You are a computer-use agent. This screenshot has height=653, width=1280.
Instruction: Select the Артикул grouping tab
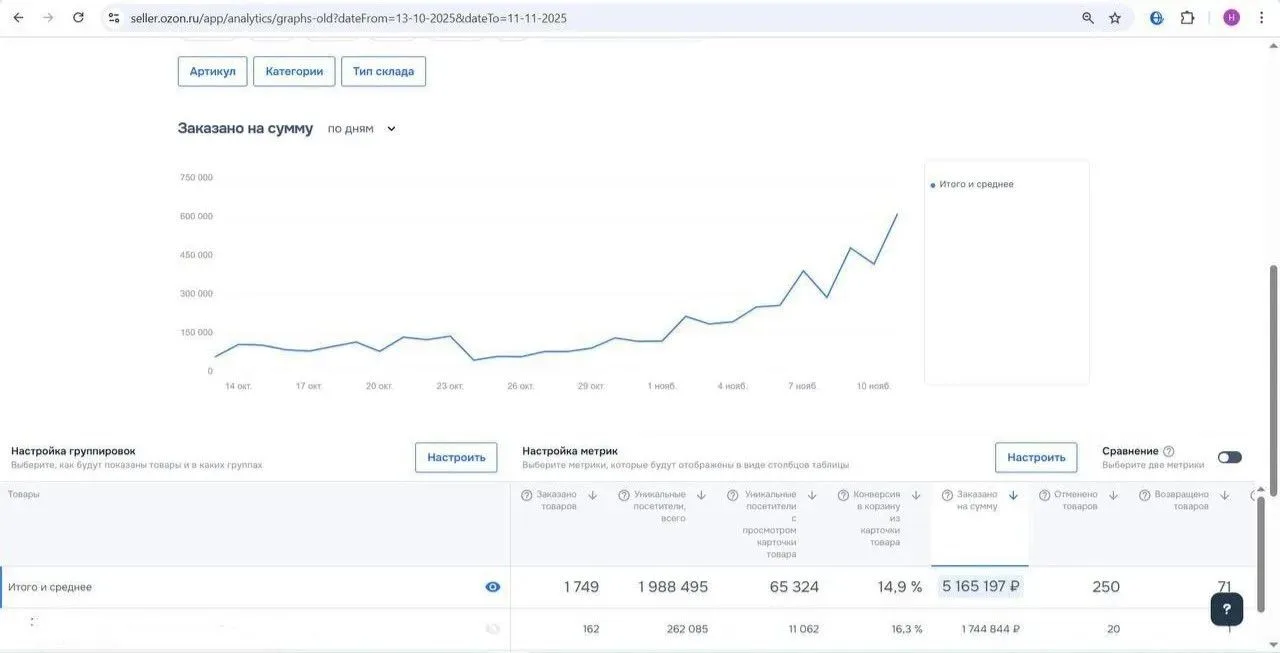[212, 71]
